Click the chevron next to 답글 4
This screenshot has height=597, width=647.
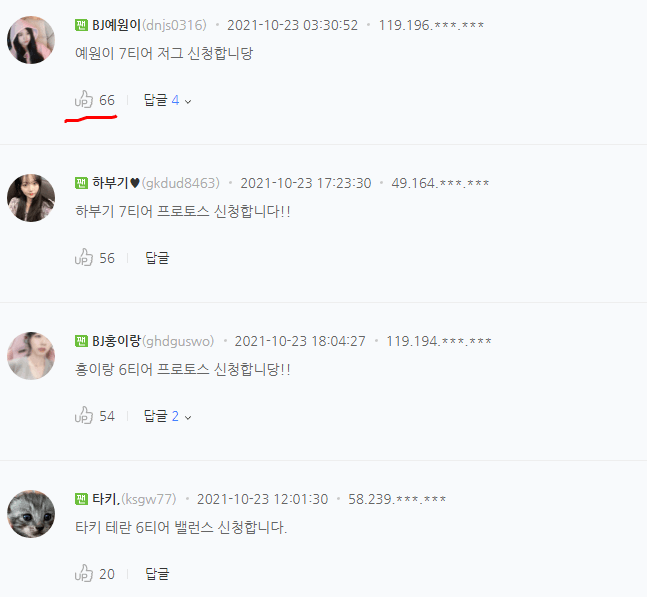[188, 101]
